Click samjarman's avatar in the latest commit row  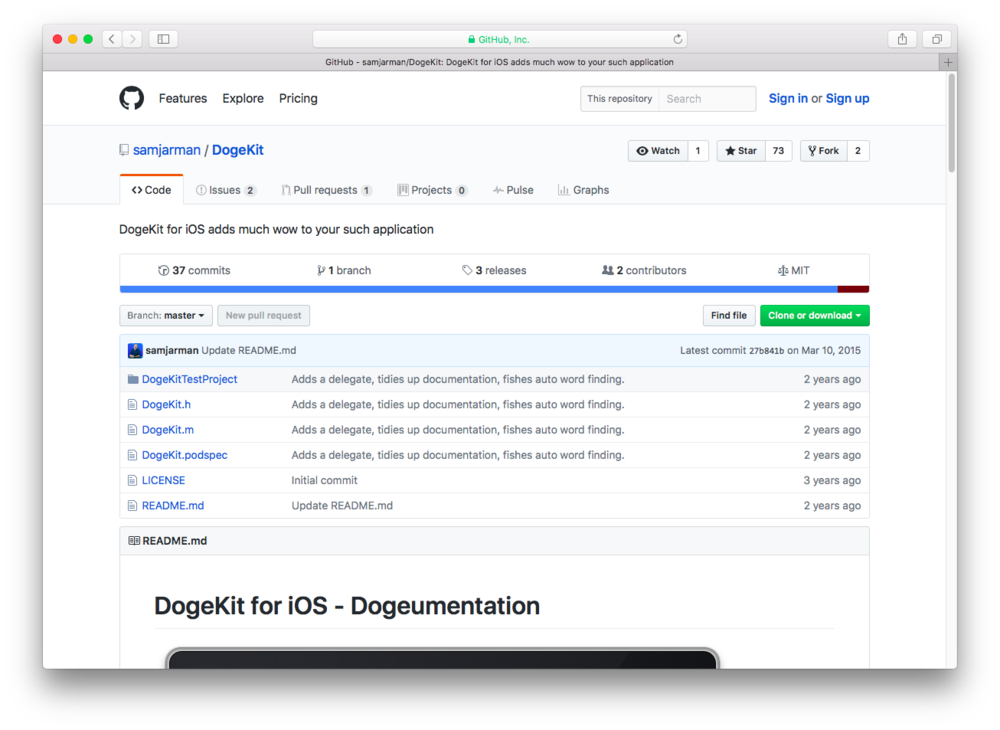135,350
